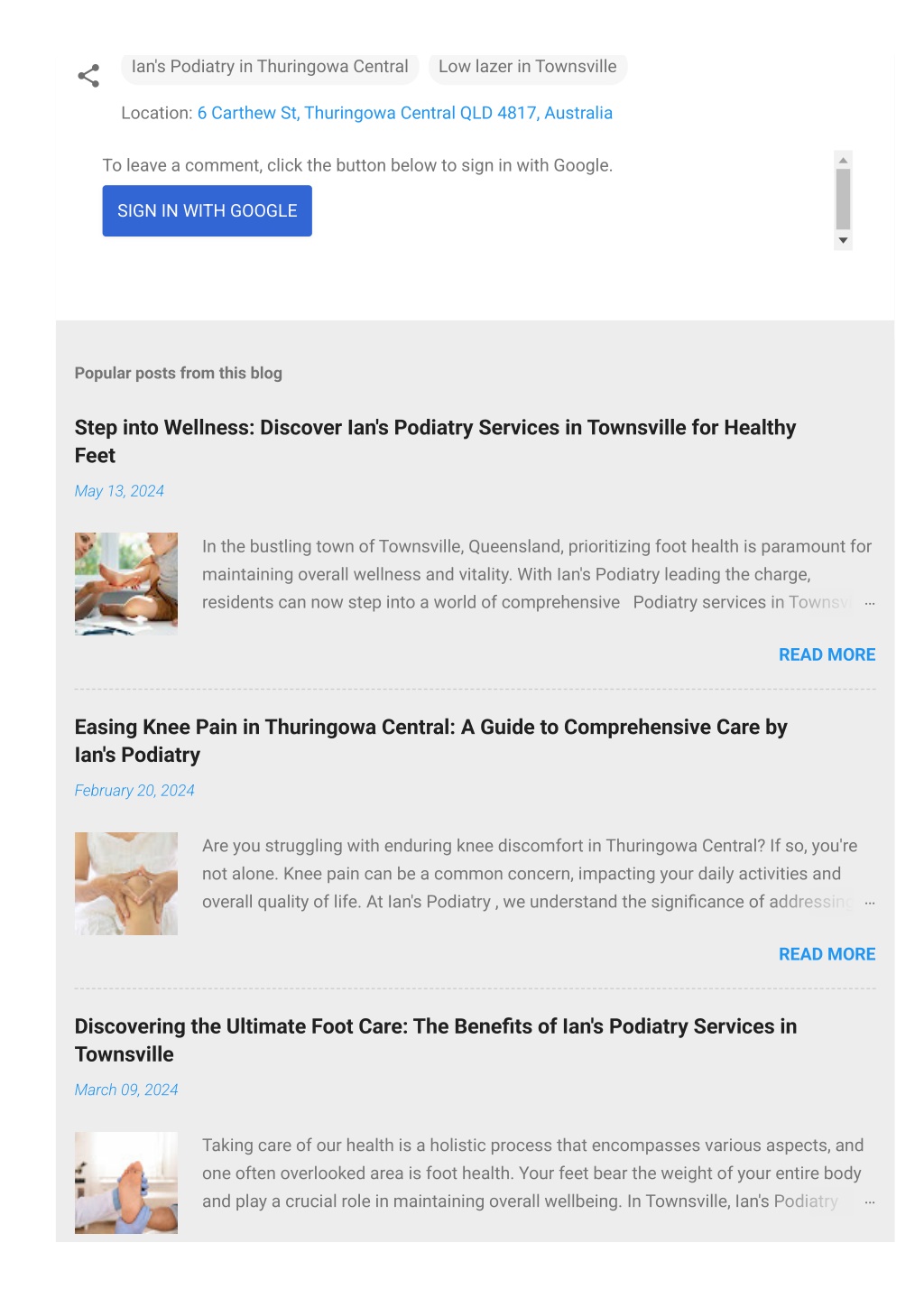Click the comment box scroll down arrow

(x=844, y=240)
